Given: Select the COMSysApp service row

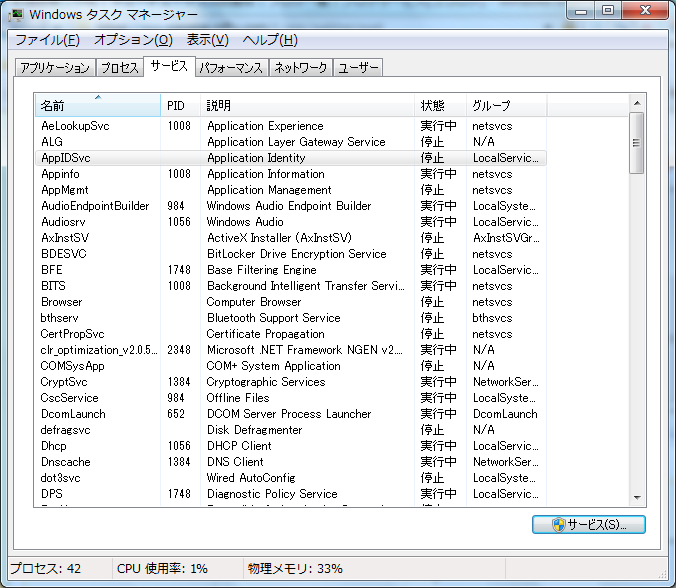Looking at the screenshot, I should [291, 366].
